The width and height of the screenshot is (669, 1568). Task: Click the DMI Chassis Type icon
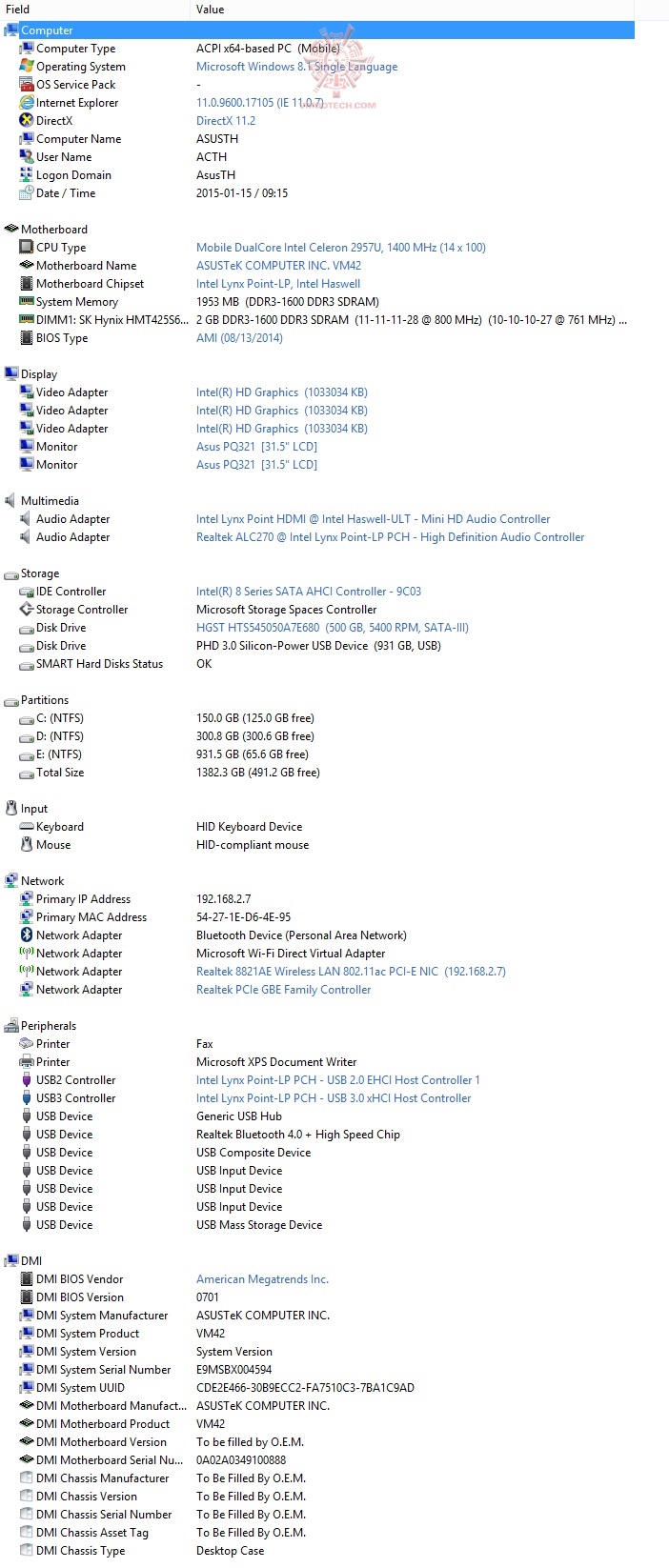click(x=27, y=1551)
